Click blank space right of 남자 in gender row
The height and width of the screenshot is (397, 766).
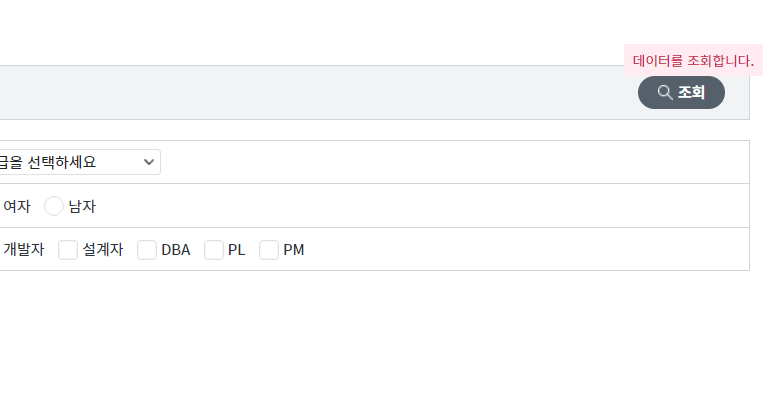pyautogui.click(x=420, y=206)
